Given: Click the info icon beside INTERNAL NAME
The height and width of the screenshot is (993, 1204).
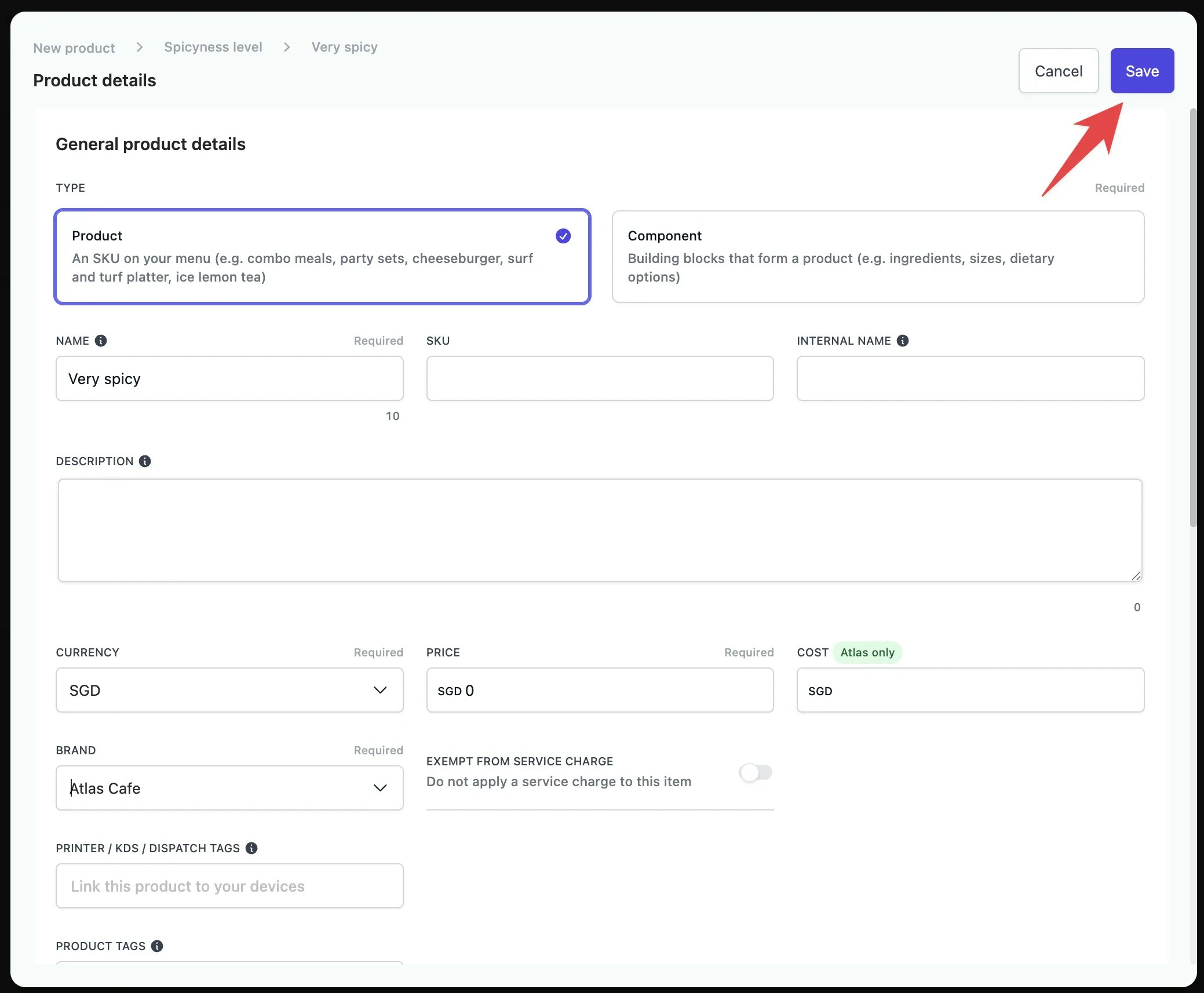Looking at the screenshot, I should pos(902,341).
